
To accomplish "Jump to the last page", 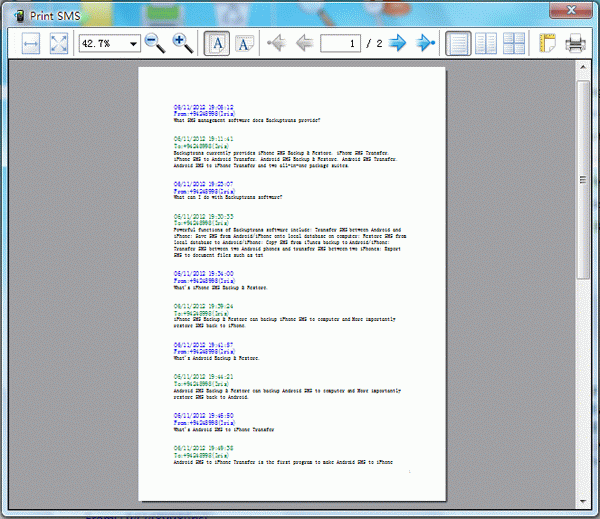I will click(425, 43).
